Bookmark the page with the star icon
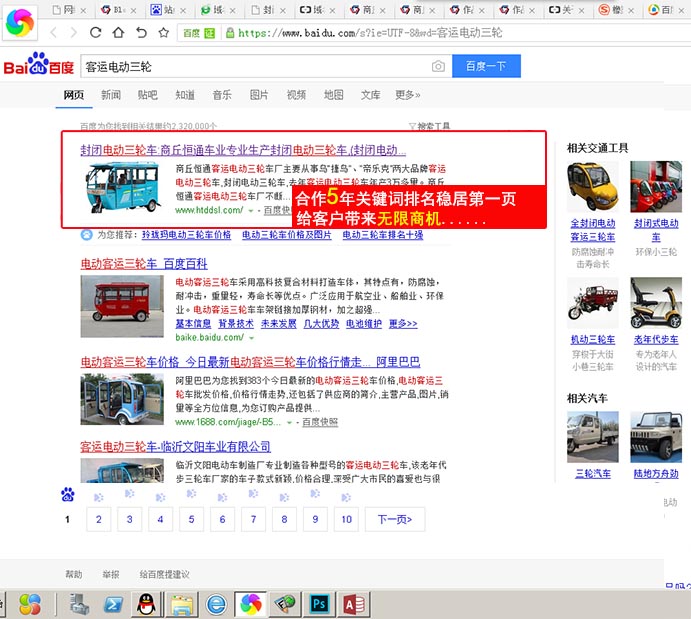This screenshot has height=619, width=691. click(163, 32)
